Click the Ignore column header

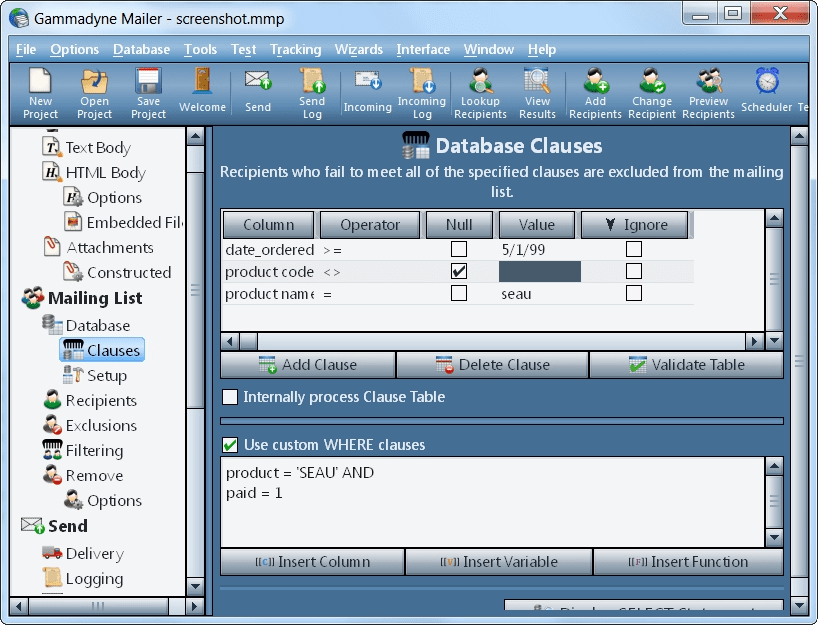pos(634,225)
